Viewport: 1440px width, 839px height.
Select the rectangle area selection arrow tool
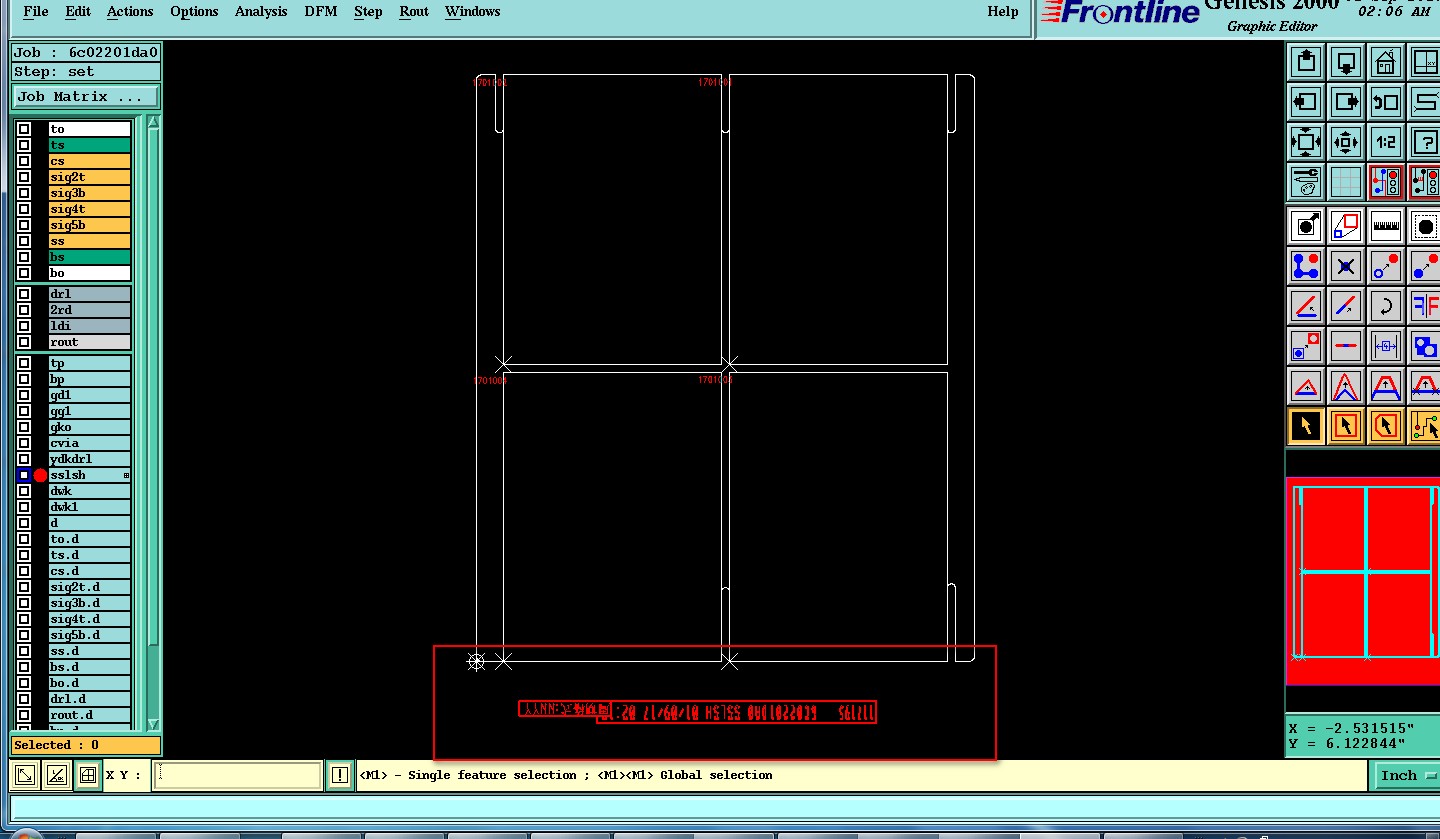point(1346,426)
